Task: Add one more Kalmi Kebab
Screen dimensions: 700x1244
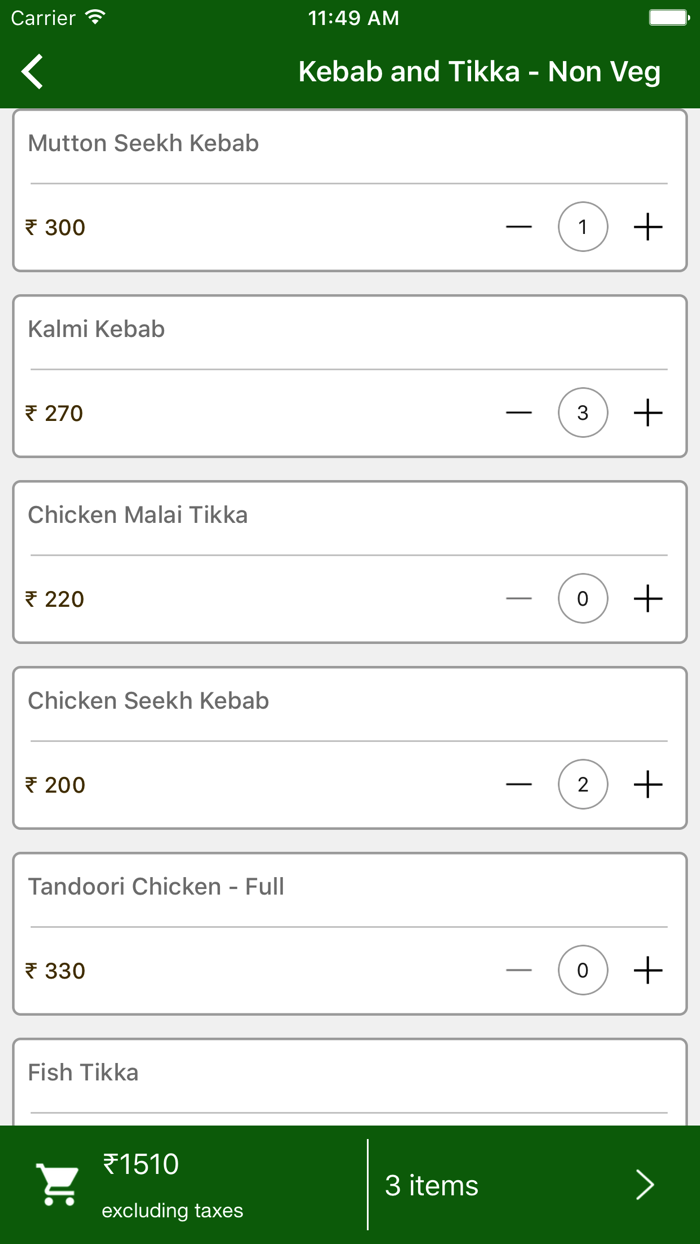Action: (648, 413)
